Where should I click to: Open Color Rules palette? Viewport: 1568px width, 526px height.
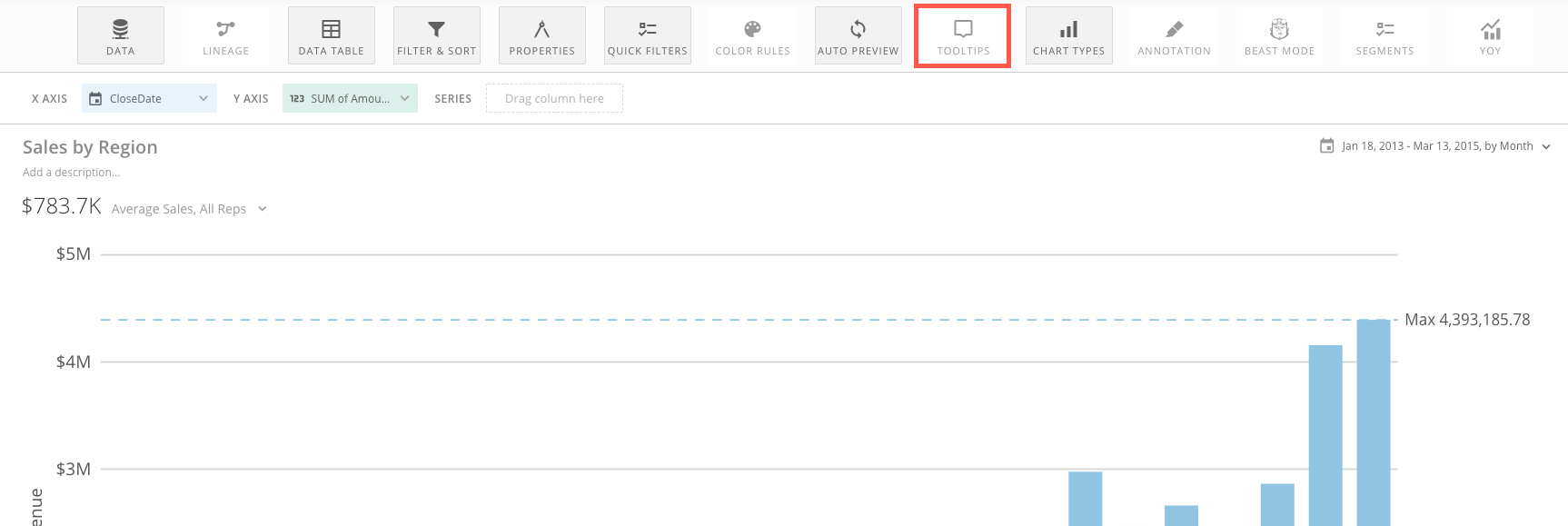click(x=752, y=36)
